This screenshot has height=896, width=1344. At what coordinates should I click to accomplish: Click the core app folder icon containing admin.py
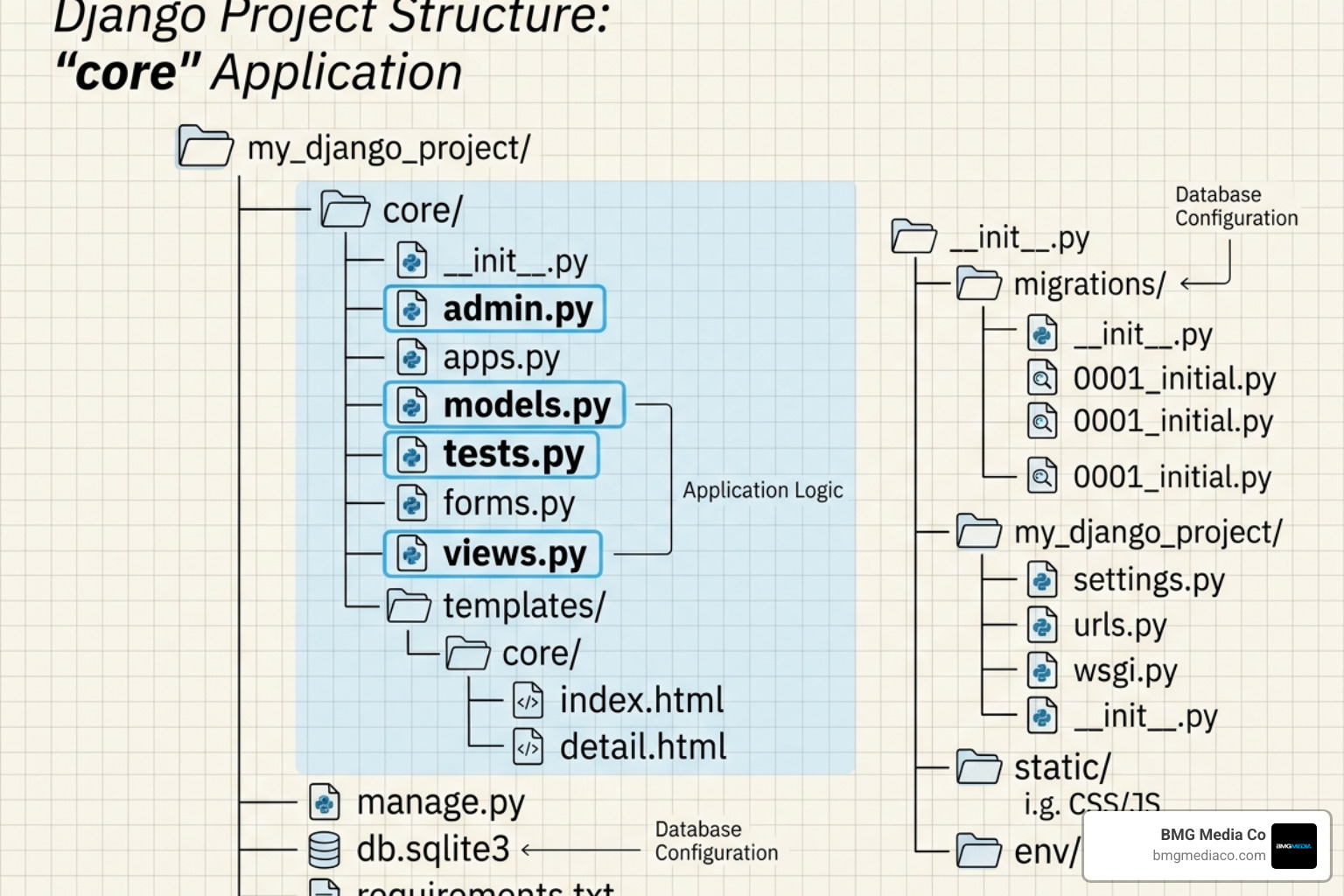345,209
